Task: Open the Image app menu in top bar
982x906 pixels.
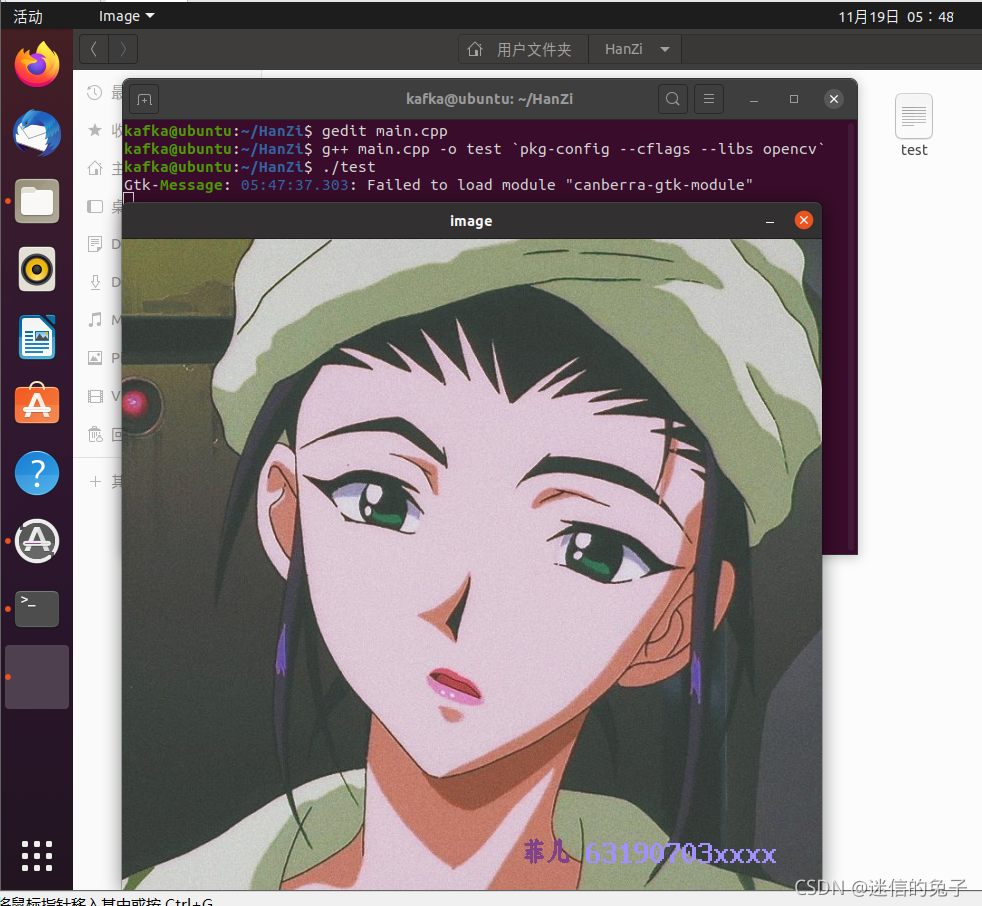Action: coord(127,16)
